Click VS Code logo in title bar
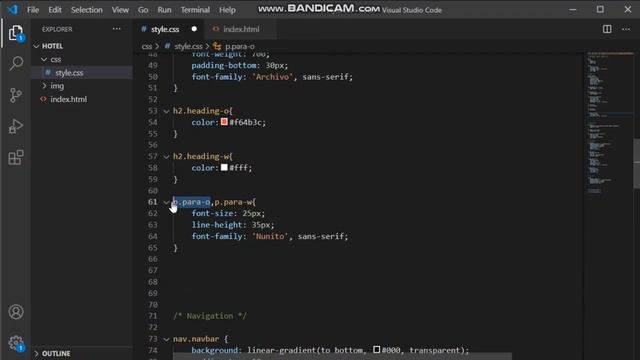Screen dimensions: 640x360 pyautogui.click(x=13, y=9)
